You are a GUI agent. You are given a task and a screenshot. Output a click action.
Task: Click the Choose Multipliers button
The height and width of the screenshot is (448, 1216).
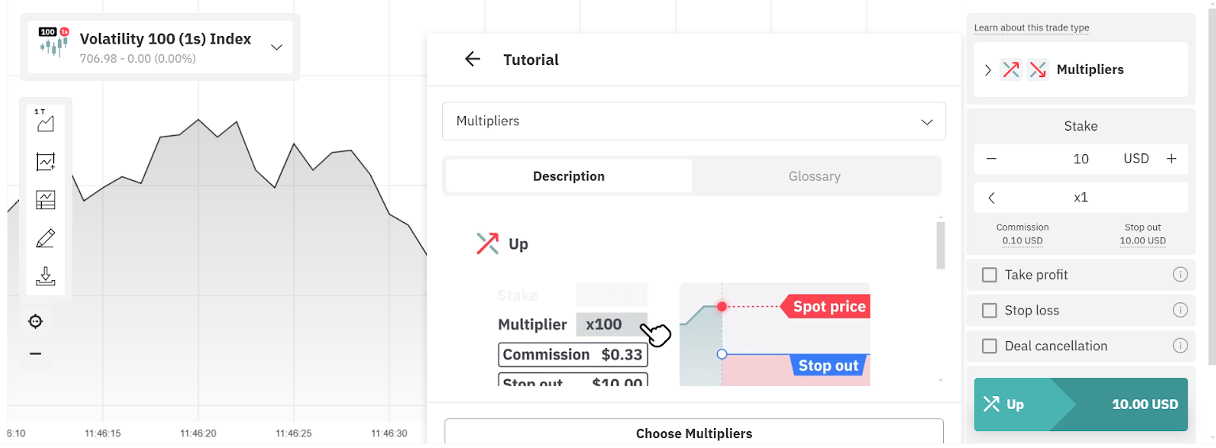click(693, 433)
